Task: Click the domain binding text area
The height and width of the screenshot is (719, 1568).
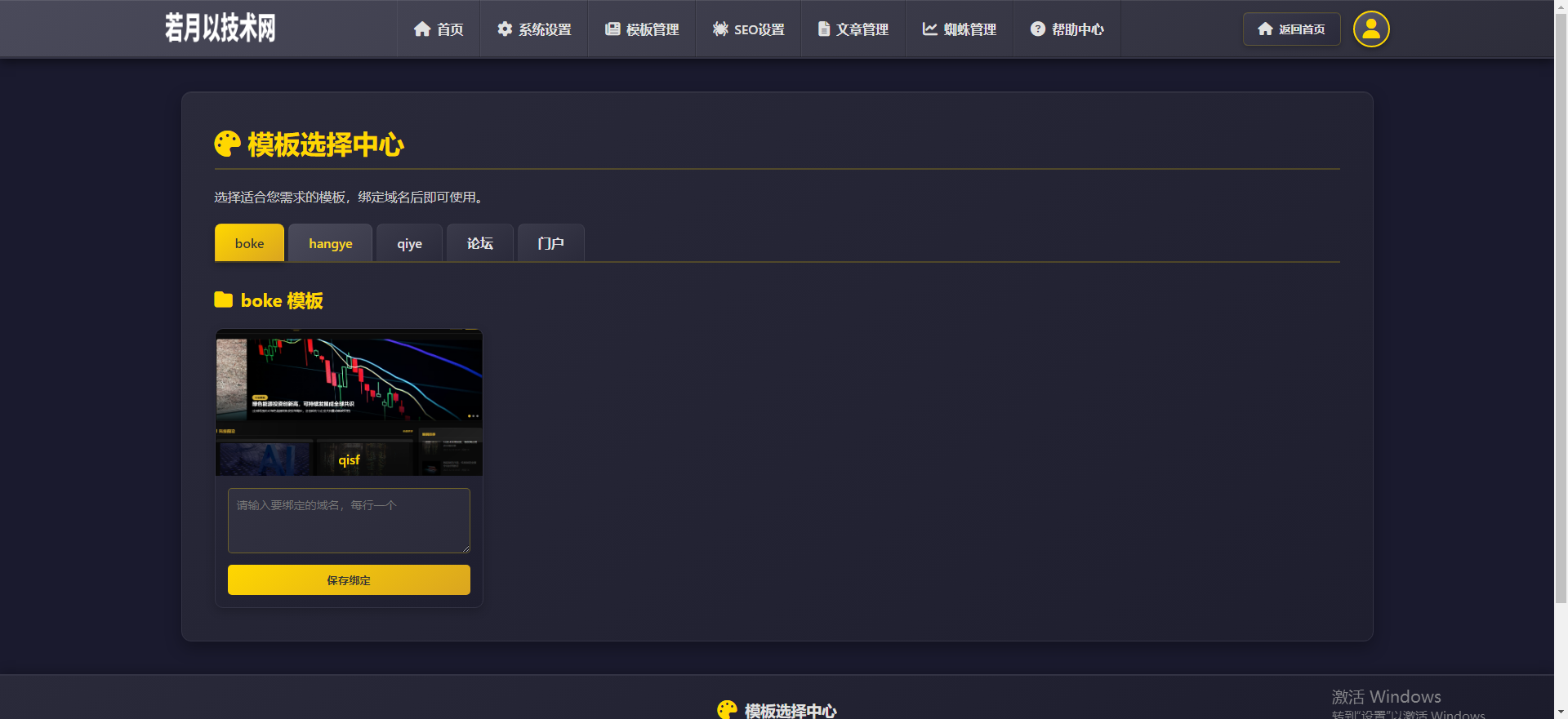Action: coord(349,520)
